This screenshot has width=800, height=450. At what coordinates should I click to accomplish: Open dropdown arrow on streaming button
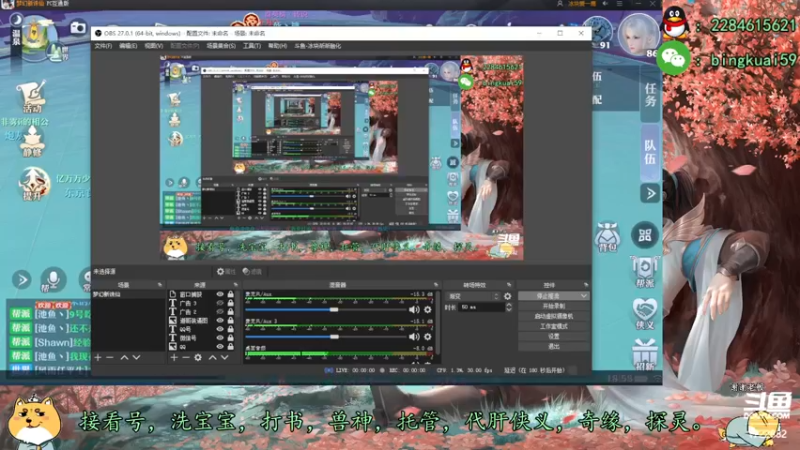coord(584,296)
